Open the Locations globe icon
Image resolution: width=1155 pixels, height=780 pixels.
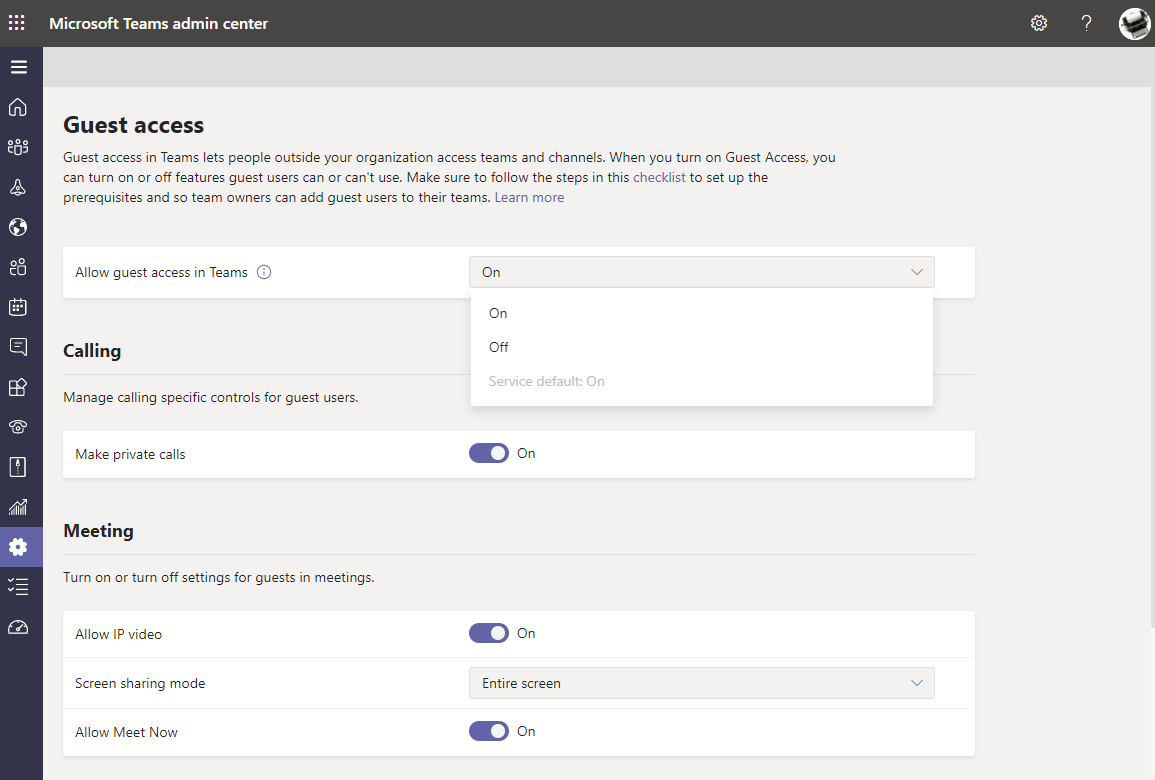click(18, 227)
